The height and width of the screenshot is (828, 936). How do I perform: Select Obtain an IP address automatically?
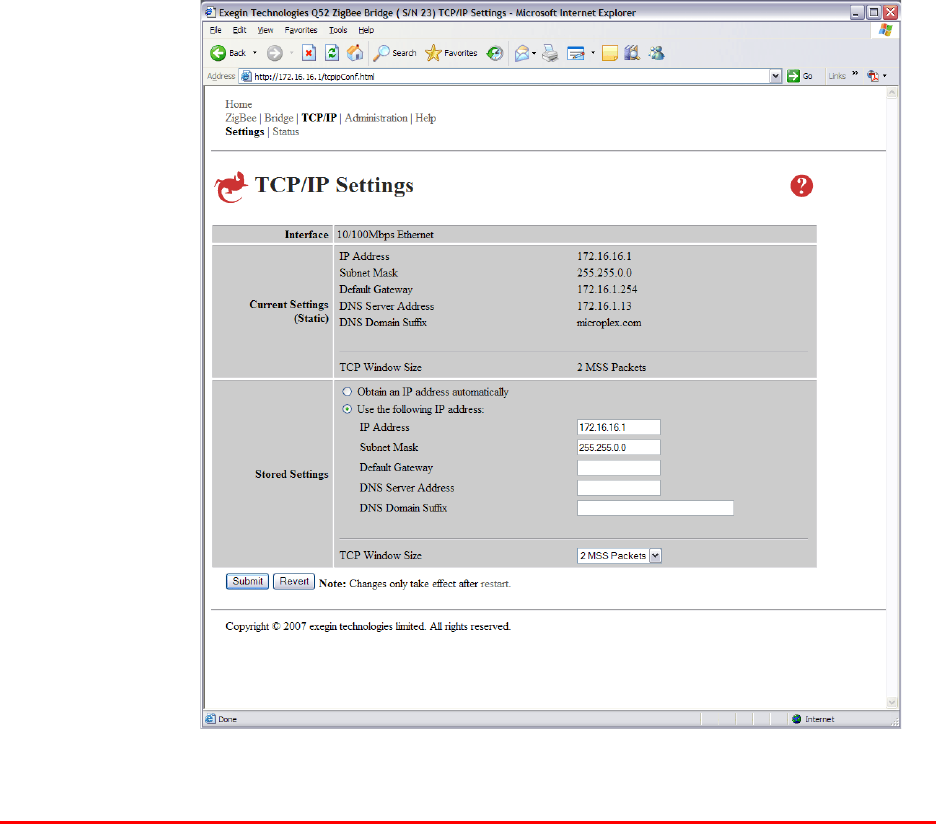pyautogui.click(x=347, y=392)
